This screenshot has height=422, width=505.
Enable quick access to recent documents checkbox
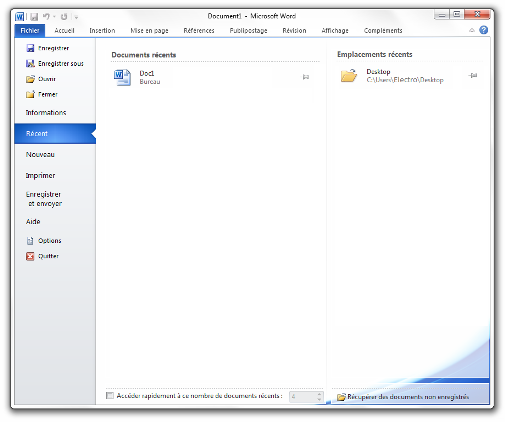[x=110, y=396]
